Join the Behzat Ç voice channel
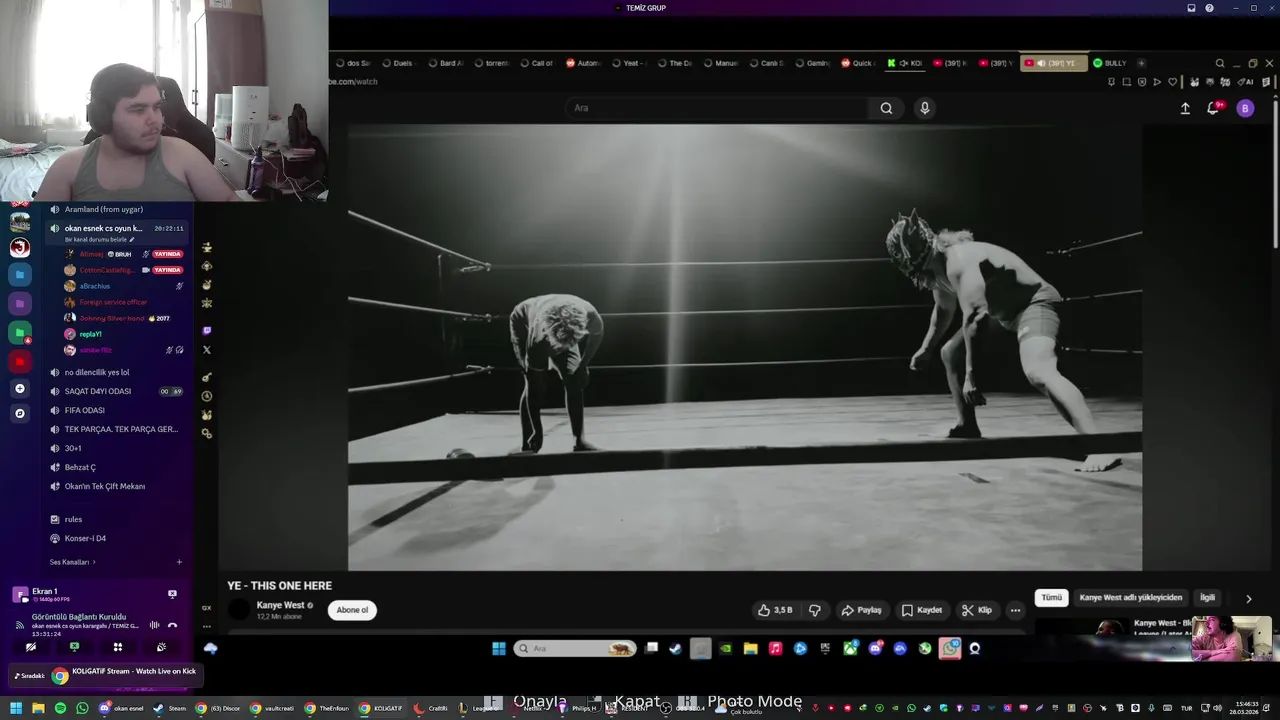1280x720 pixels. coord(80,467)
